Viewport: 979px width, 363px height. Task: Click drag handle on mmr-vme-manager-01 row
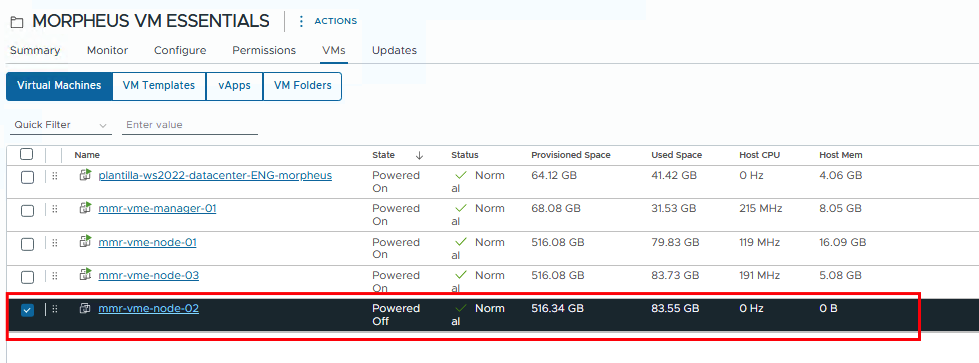(54, 210)
